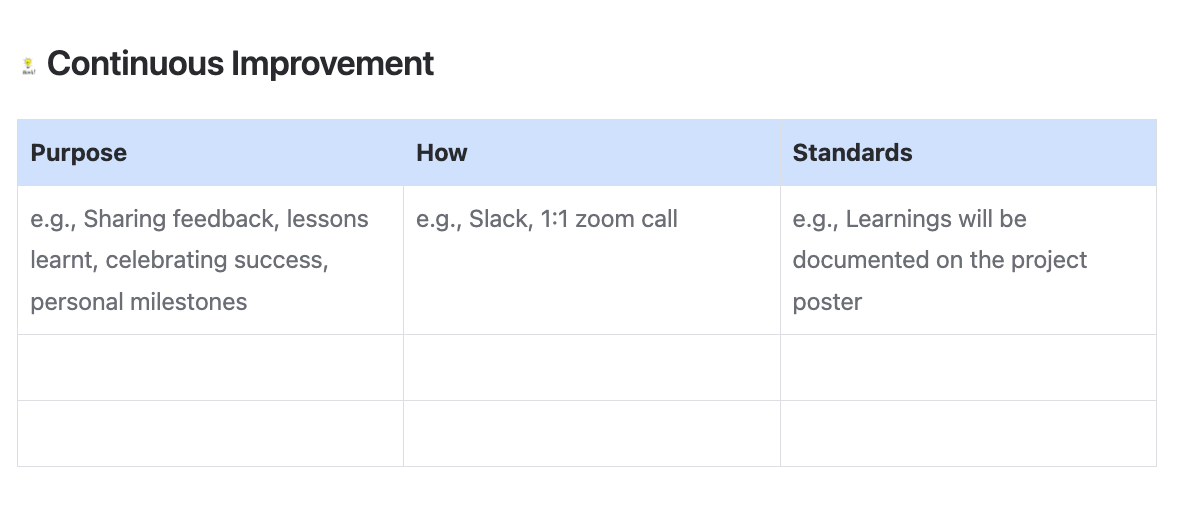Select the Purpose column header cell
1192x514 pixels.
tap(211, 153)
